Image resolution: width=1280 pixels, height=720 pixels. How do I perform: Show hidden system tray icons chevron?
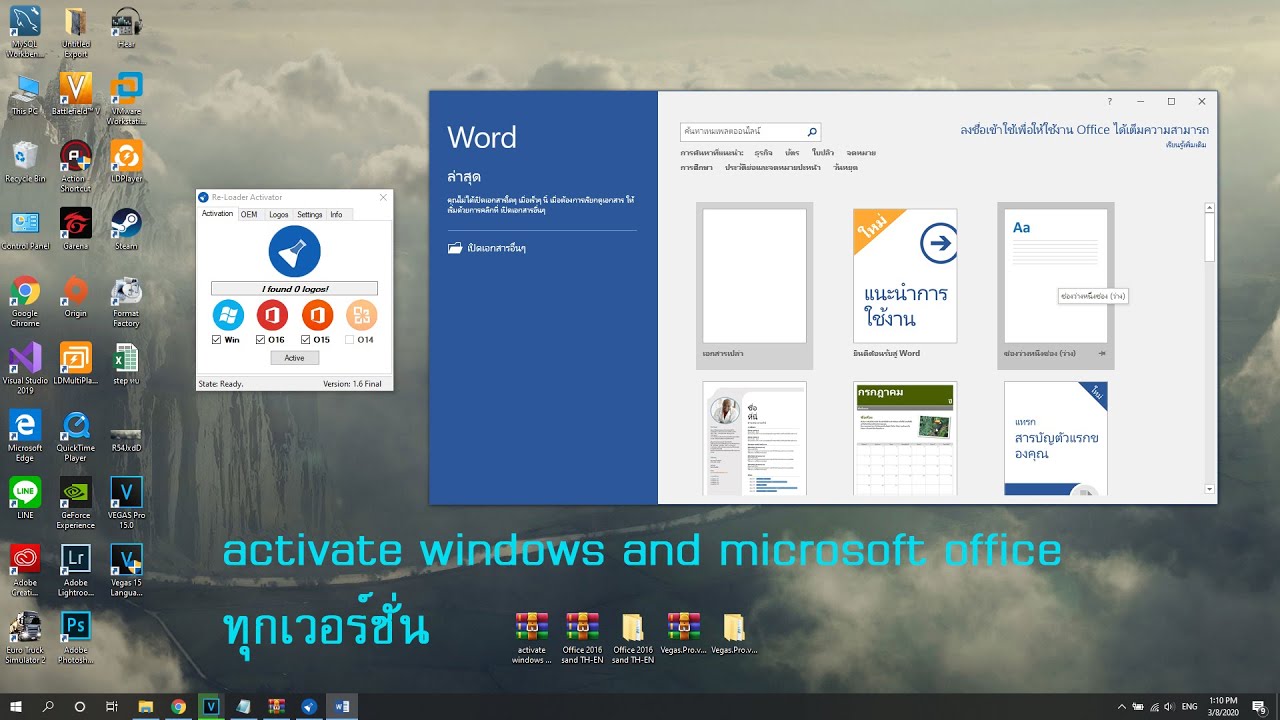(1122, 706)
